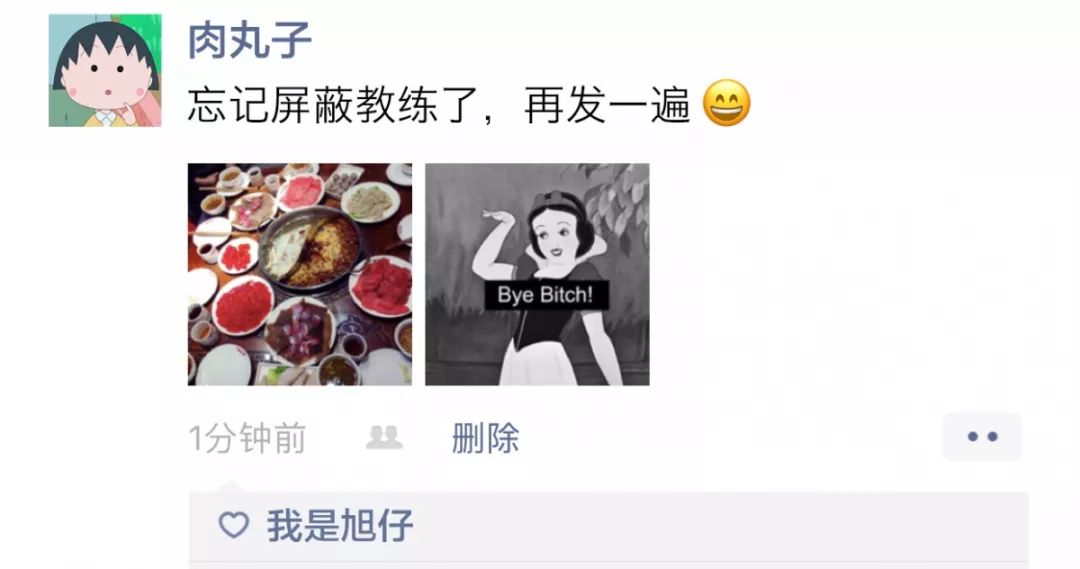Open the Snow White meme image

point(537,274)
